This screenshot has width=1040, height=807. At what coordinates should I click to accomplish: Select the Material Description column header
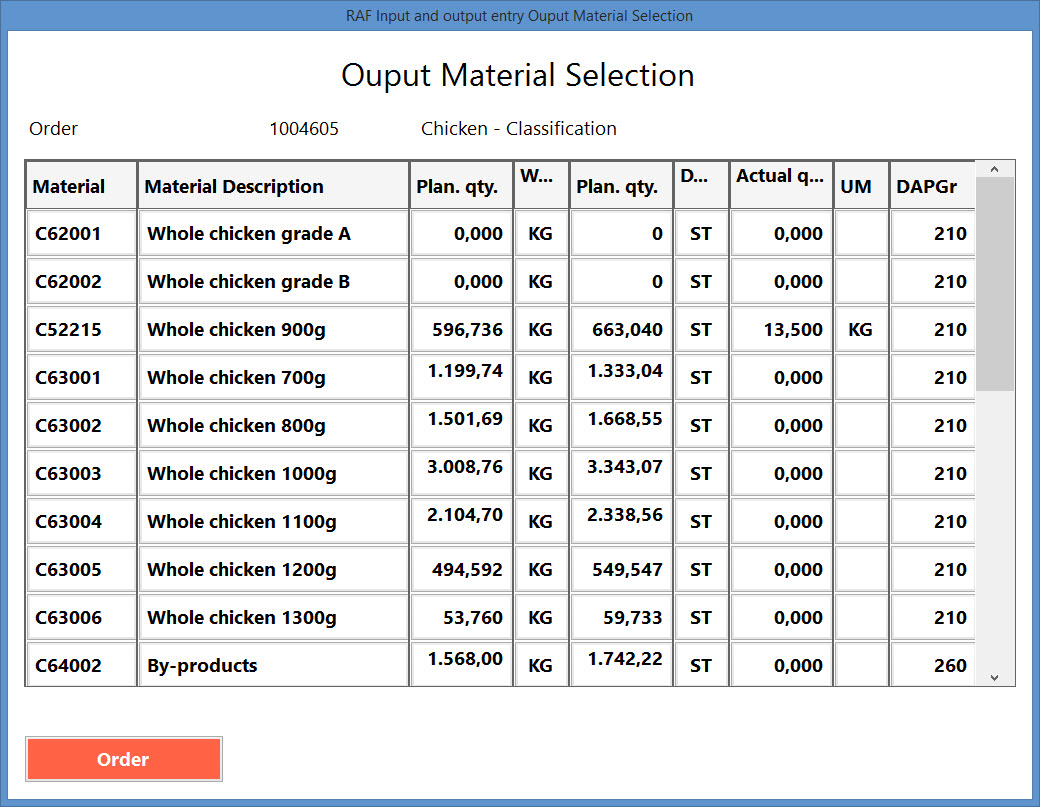click(273, 186)
